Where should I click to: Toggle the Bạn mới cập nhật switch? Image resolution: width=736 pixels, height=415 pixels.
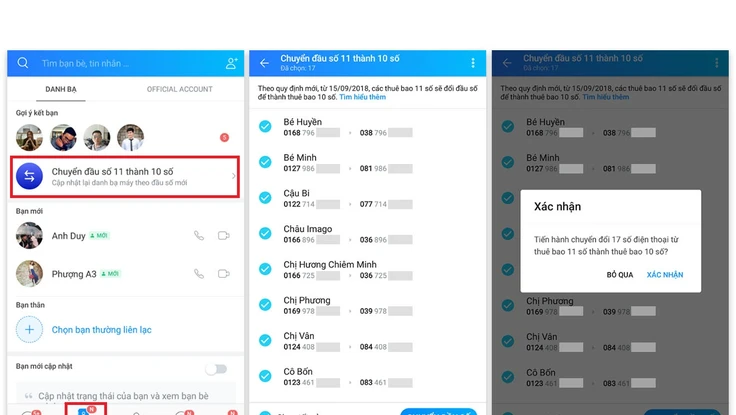(x=216, y=369)
